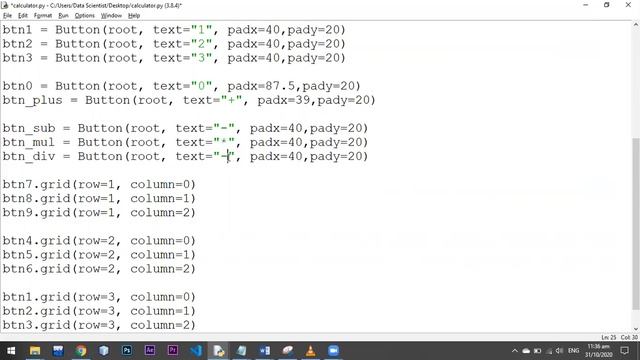Click the minus string in btn_sub line
Screen dimensions: 640x360
[224, 129]
